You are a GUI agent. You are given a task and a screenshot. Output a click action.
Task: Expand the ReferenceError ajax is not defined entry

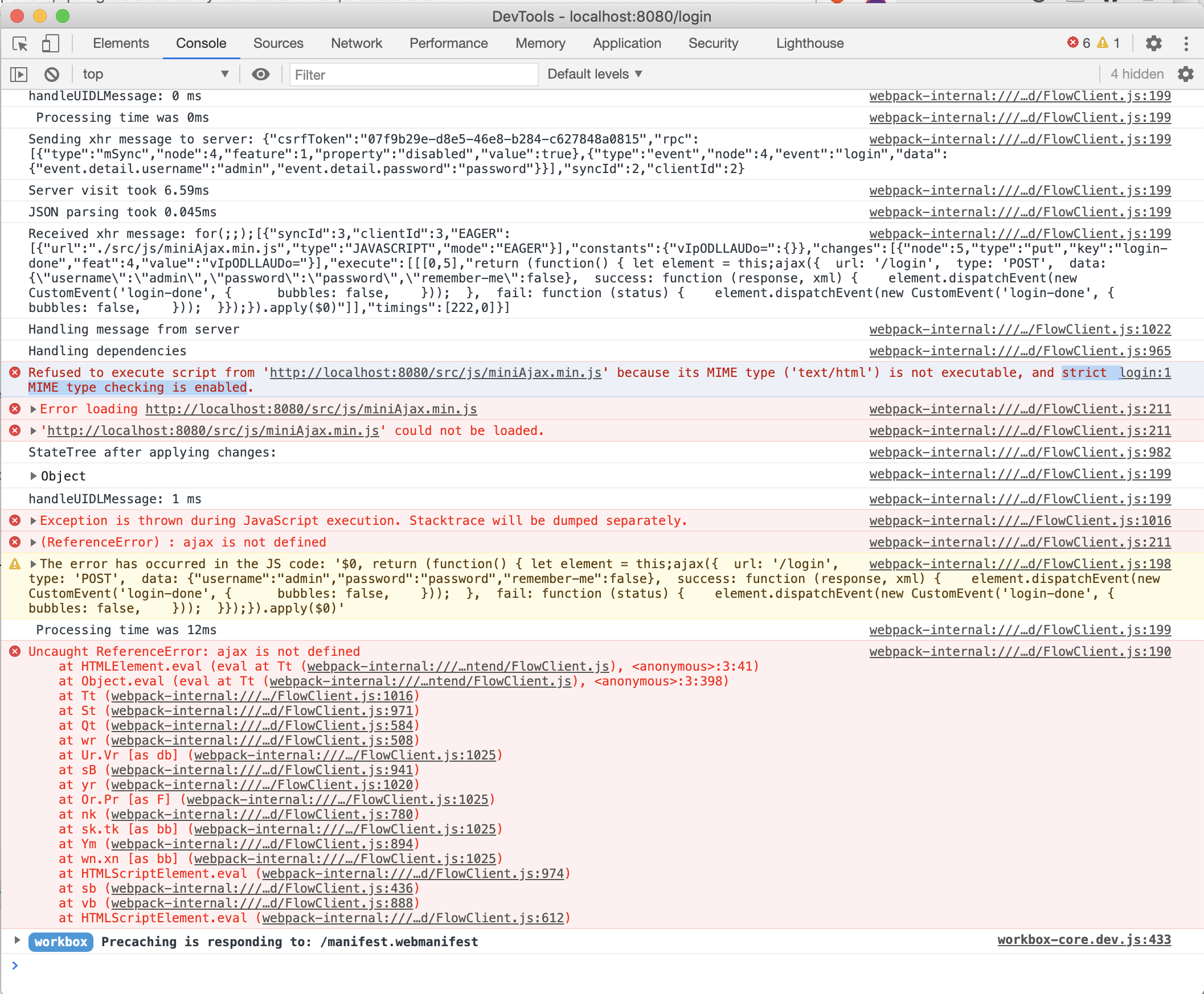point(33,542)
